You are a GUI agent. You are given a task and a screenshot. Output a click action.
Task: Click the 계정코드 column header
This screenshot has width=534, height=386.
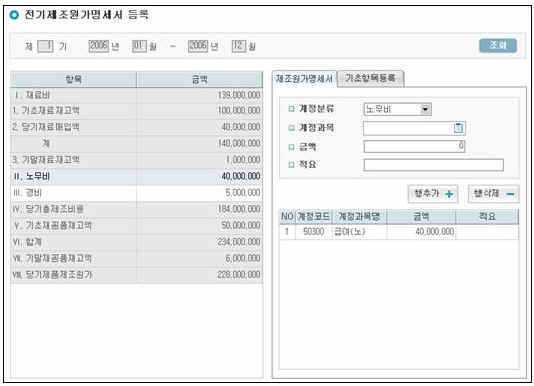313,217
